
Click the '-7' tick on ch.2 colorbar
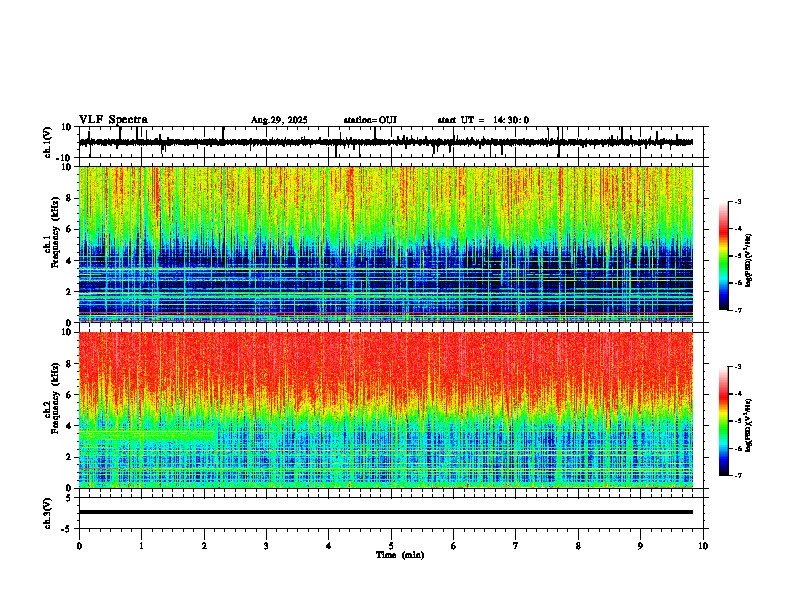pos(737,475)
